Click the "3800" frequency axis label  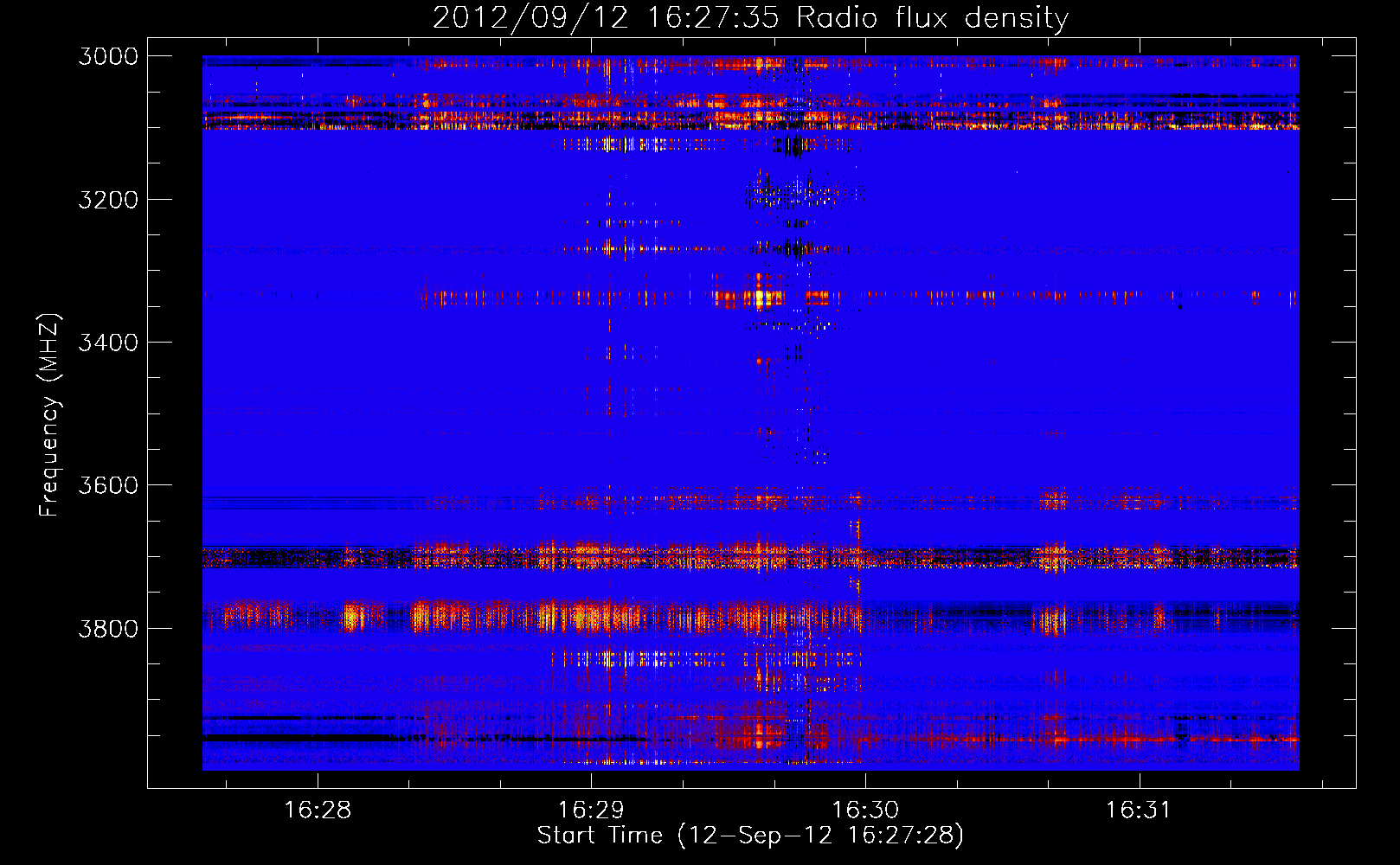tap(108, 628)
